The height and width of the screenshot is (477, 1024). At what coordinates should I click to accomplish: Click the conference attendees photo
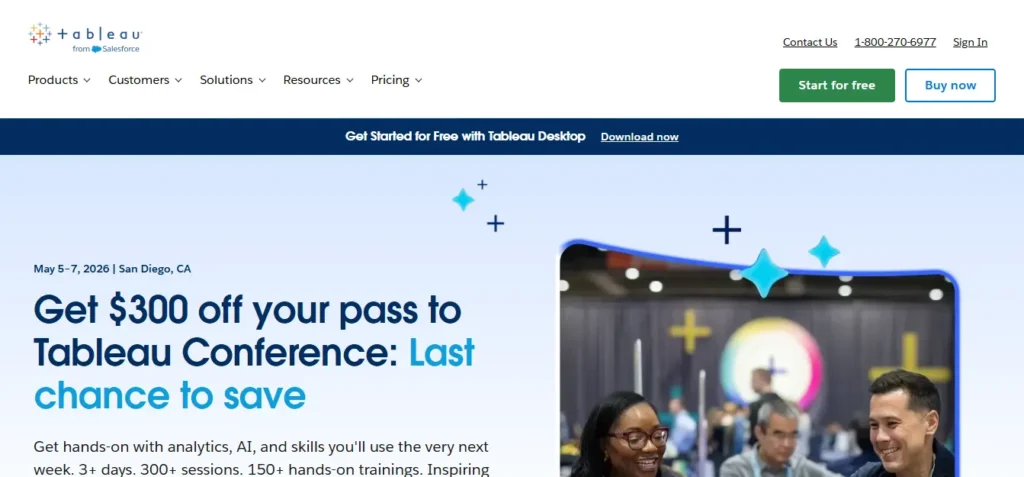(758, 366)
